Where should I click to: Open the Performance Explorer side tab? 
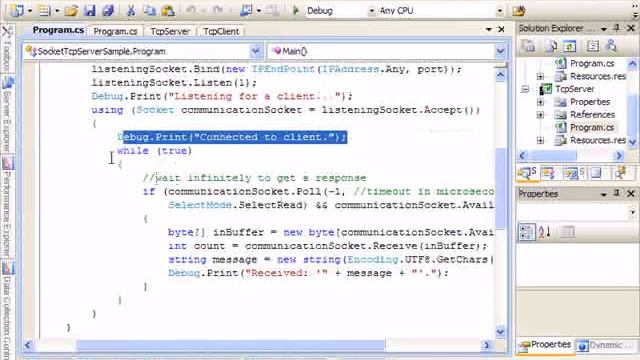coord(7,207)
